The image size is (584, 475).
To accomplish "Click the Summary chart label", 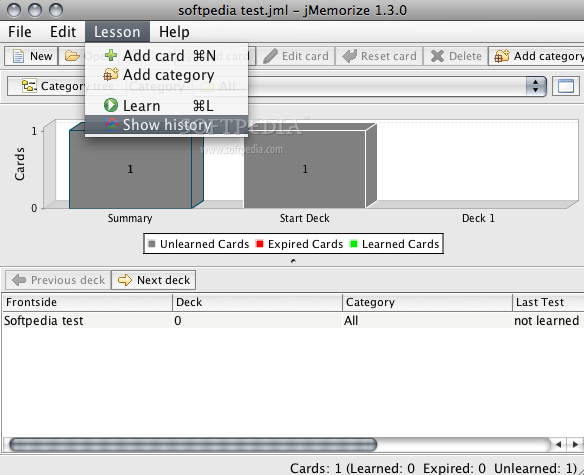I will coord(130,218).
